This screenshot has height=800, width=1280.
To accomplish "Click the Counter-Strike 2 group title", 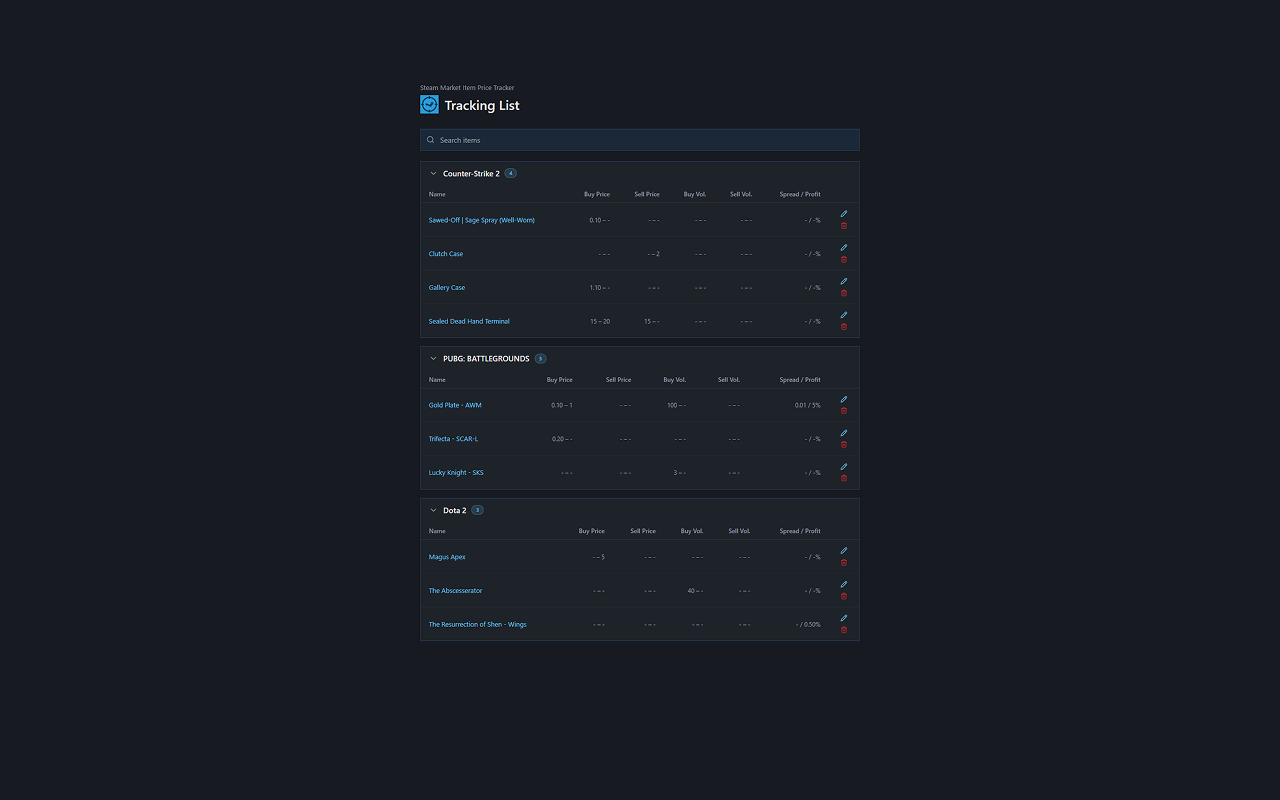I will tap(471, 174).
